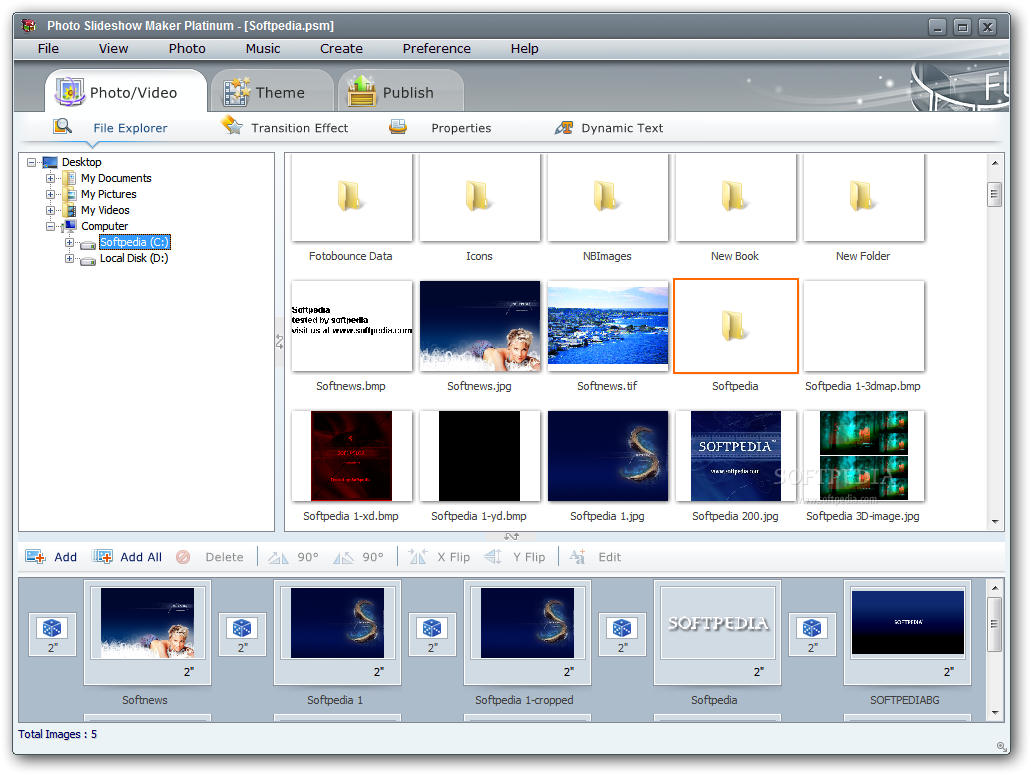
Task: Select the File Explorer section
Action: point(110,128)
